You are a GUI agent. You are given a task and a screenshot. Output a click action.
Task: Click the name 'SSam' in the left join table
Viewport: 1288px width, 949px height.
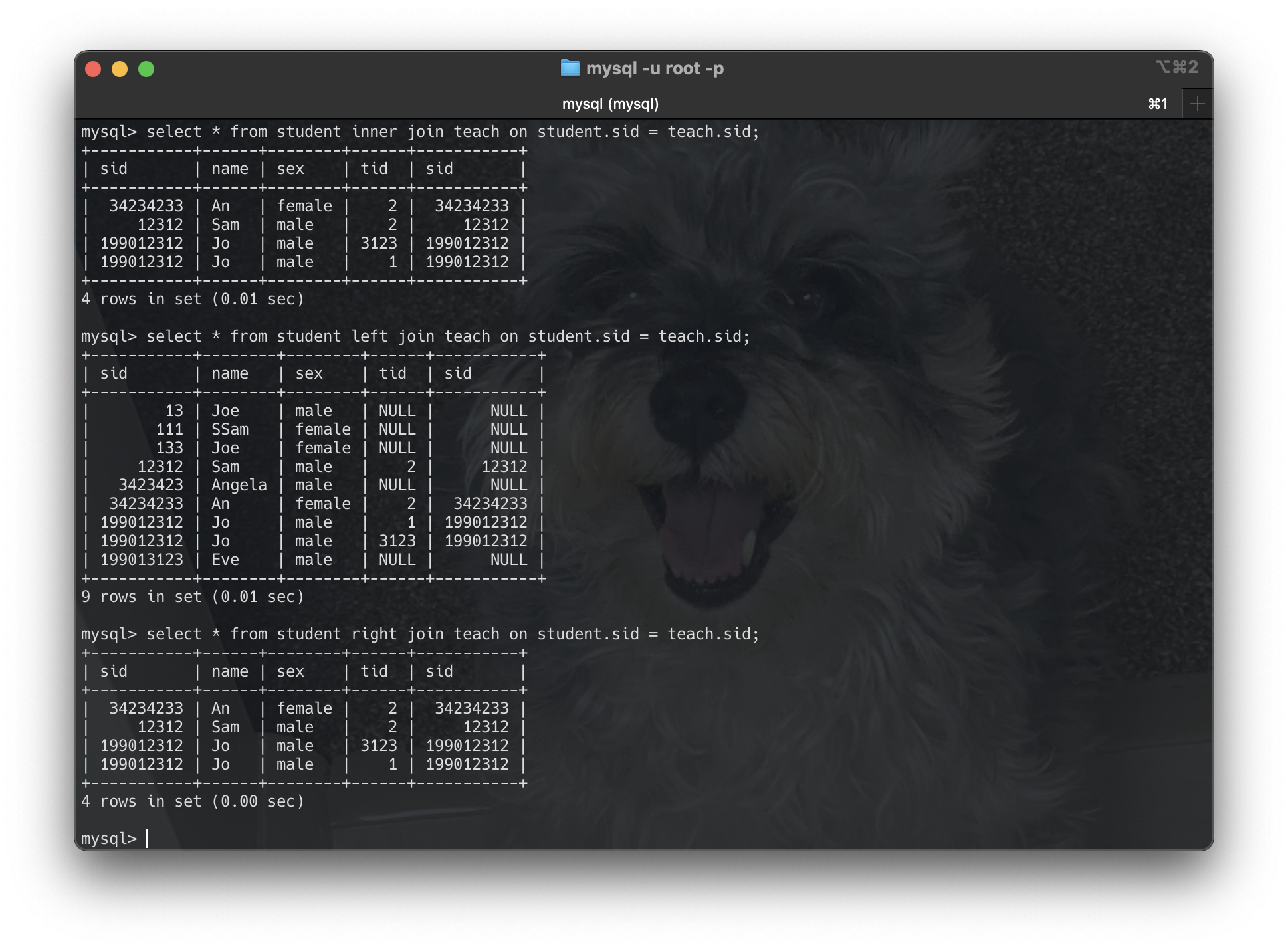pos(229,429)
